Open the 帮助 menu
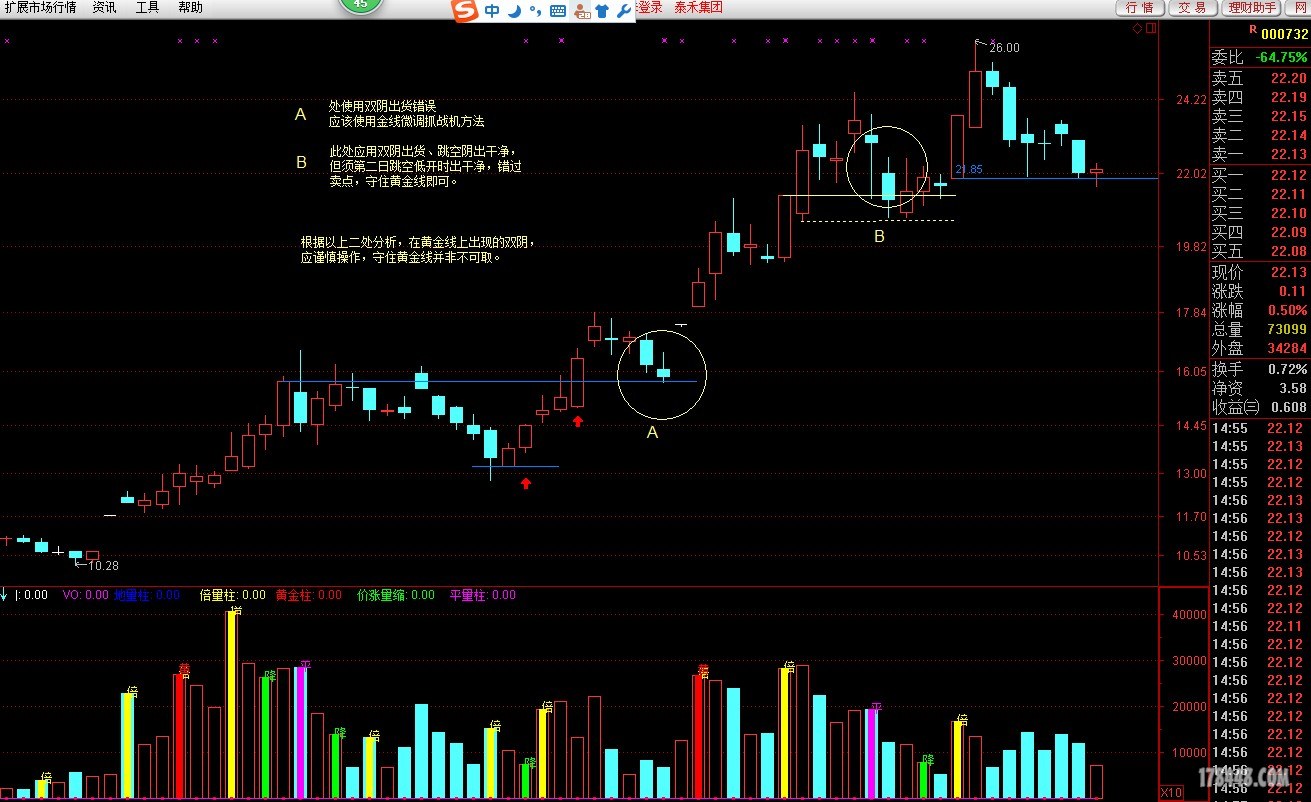 (190, 7)
